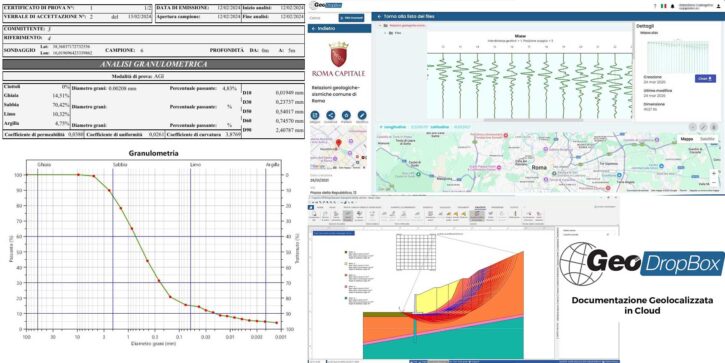The height and width of the screenshot is (363, 725).
Task: Switch map to Mappa view
Action: [687, 139]
